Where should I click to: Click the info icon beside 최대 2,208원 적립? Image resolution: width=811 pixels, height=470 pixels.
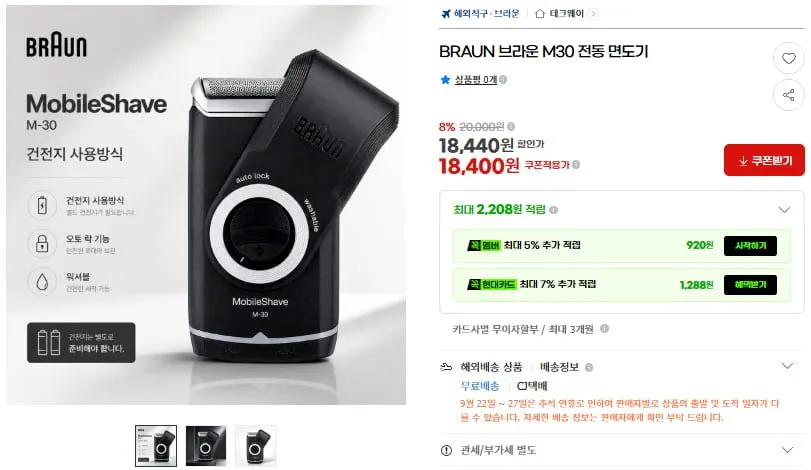(553, 209)
